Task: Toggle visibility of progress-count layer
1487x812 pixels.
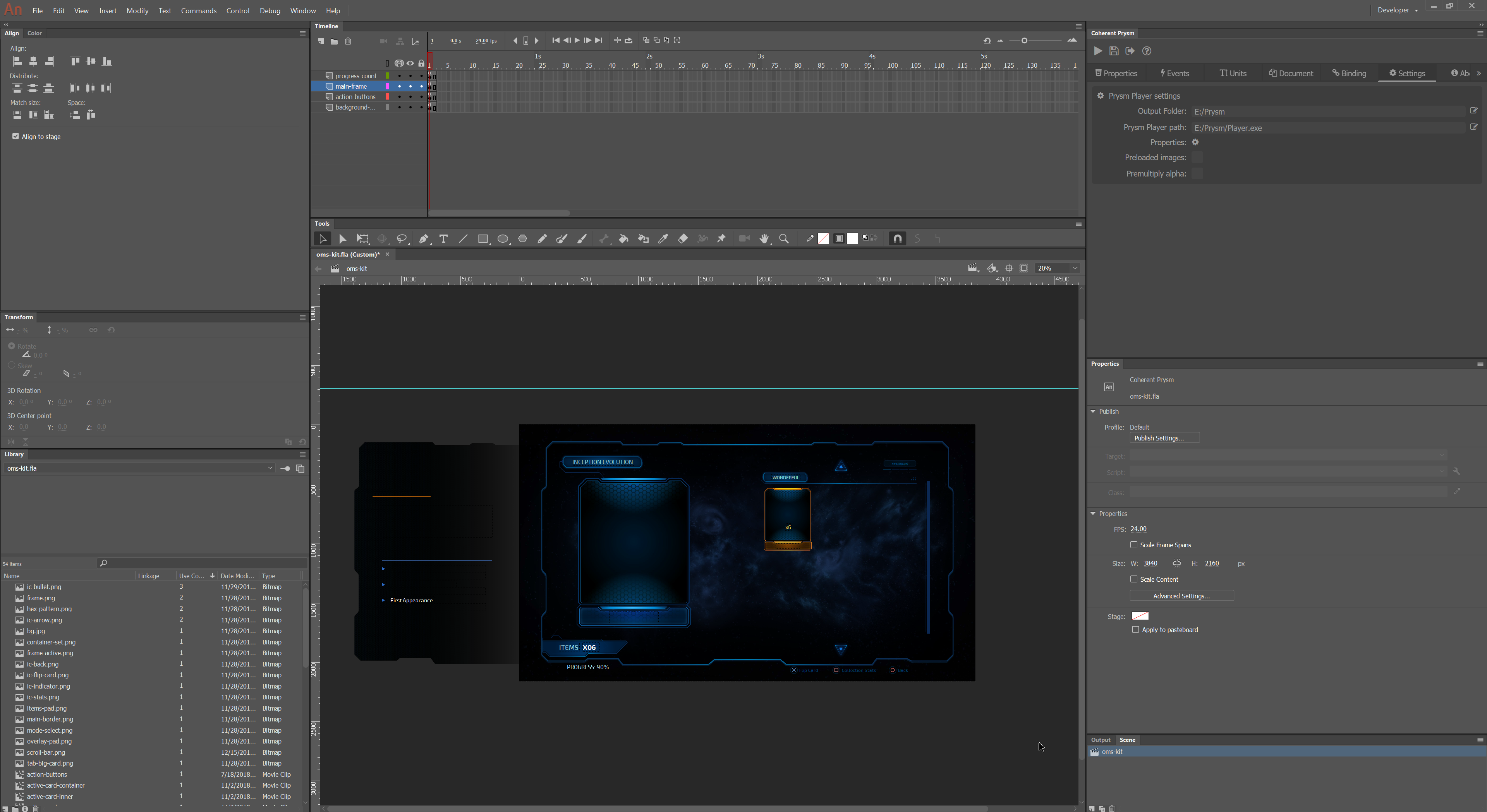Action: pyautogui.click(x=410, y=75)
